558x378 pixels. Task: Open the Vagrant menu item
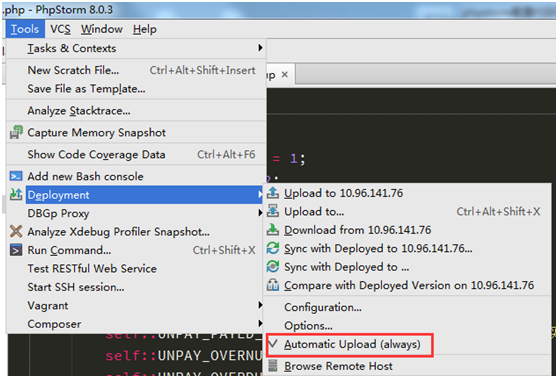(x=136, y=305)
